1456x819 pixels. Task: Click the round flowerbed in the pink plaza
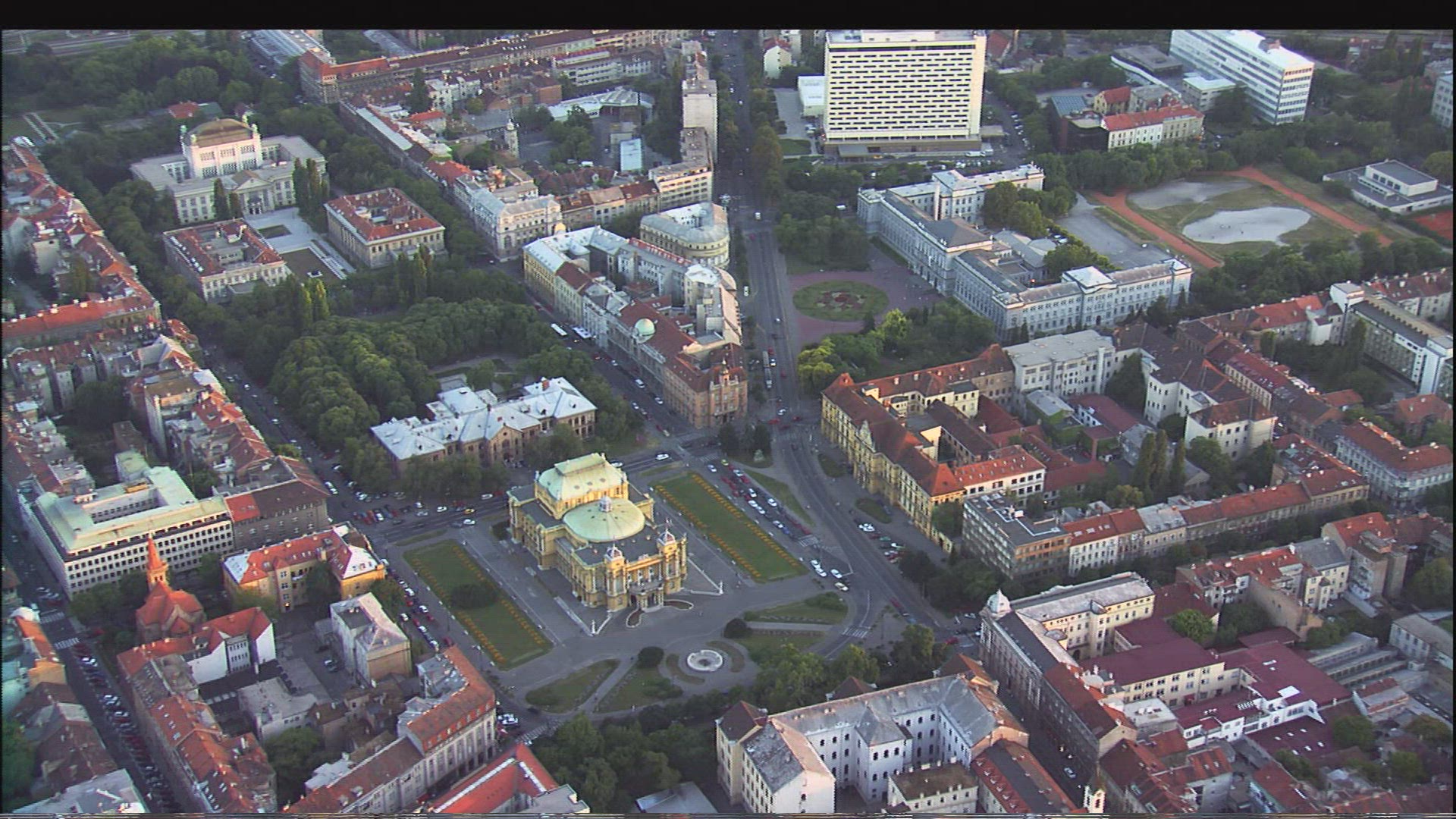839,300
